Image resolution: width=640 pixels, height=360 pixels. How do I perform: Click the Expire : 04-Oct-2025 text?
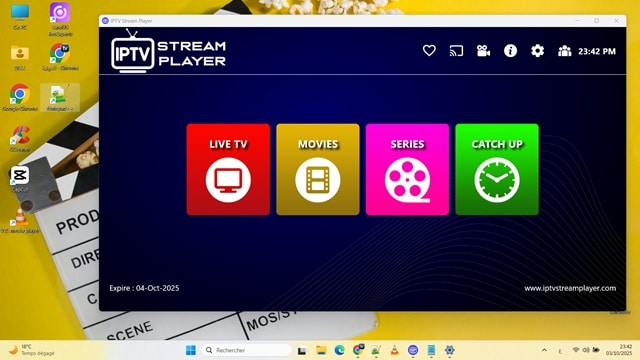coord(144,288)
